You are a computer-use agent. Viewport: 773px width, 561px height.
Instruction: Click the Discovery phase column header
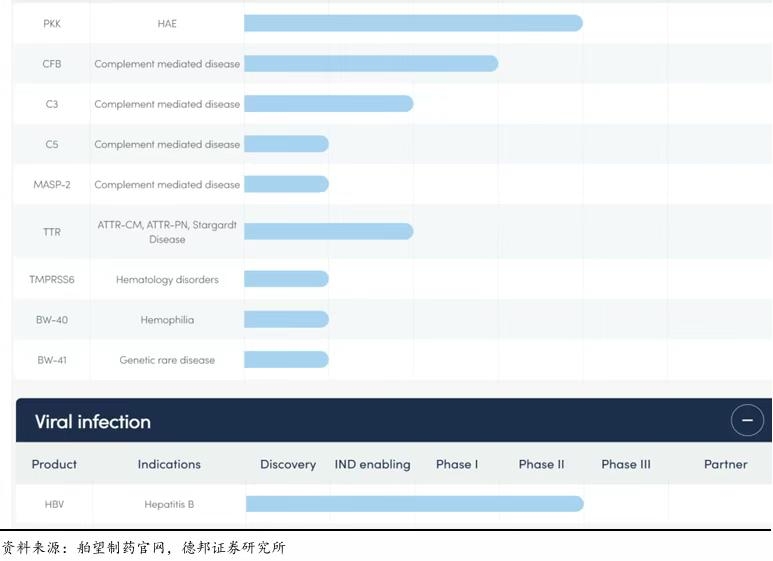(288, 464)
